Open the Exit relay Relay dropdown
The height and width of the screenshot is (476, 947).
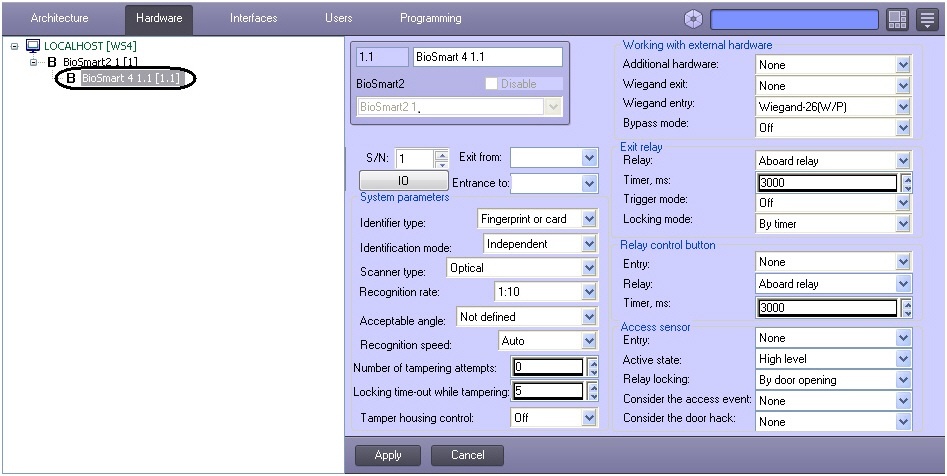click(x=833, y=161)
